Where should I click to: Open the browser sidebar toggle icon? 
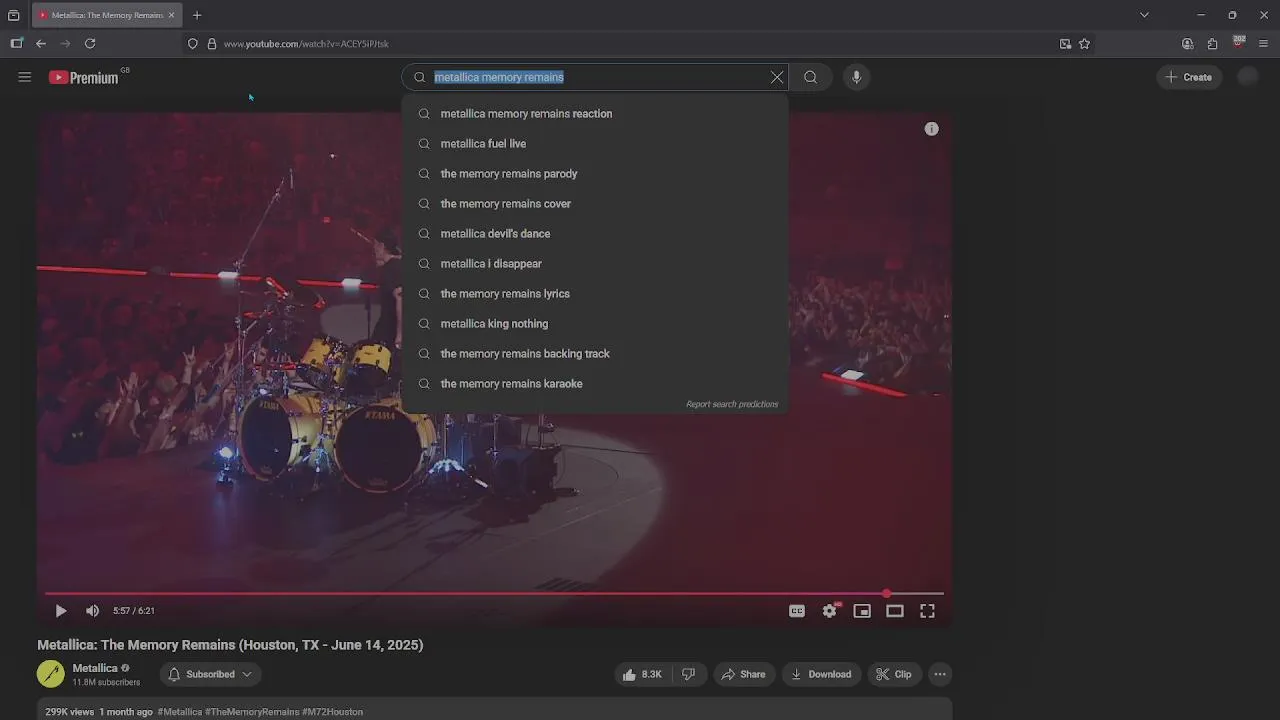[x=16, y=44]
